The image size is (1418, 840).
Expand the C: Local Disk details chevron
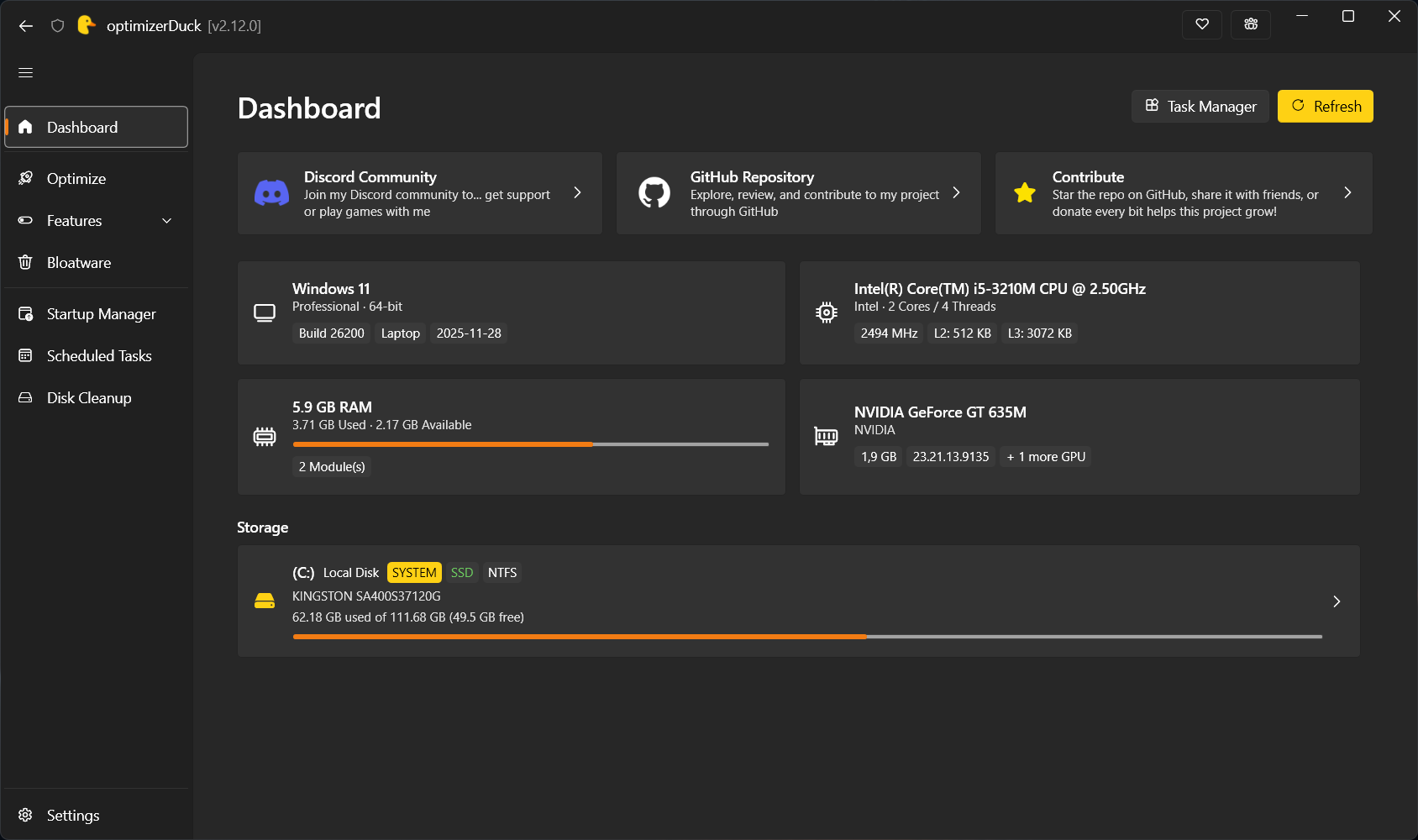(1337, 601)
